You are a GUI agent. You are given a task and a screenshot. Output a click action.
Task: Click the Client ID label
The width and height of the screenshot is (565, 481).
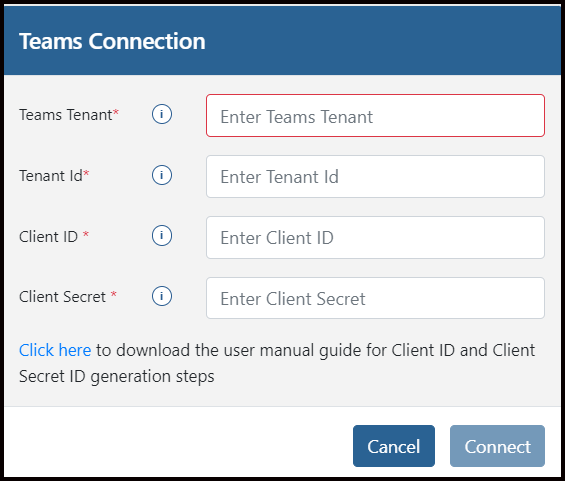(x=54, y=237)
